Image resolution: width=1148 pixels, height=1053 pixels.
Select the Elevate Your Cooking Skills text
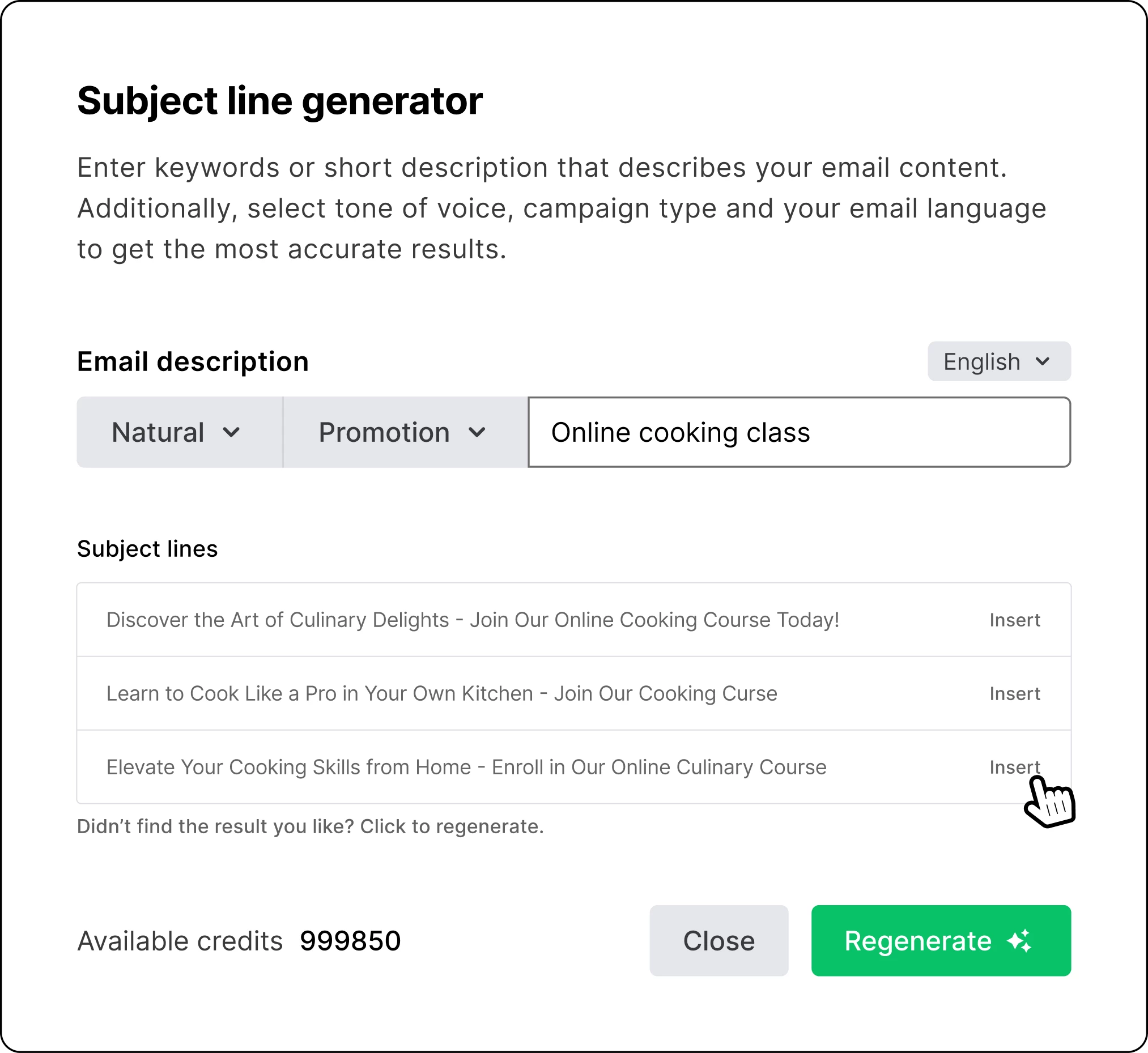tap(466, 767)
